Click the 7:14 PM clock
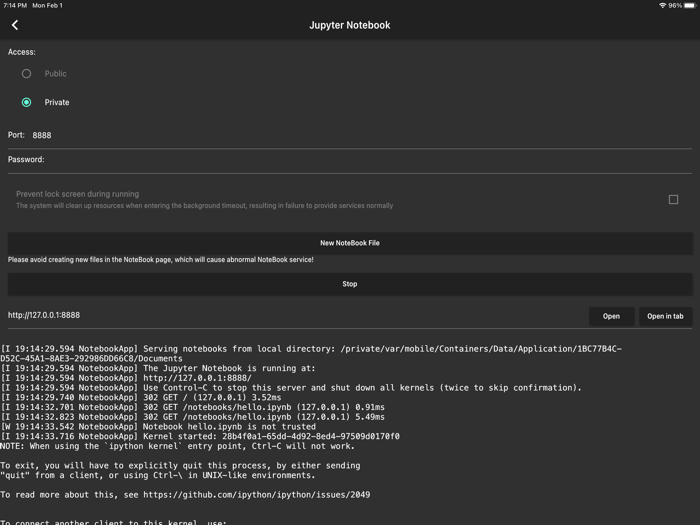The width and height of the screenshot is (700, 525). click(15, 5)
